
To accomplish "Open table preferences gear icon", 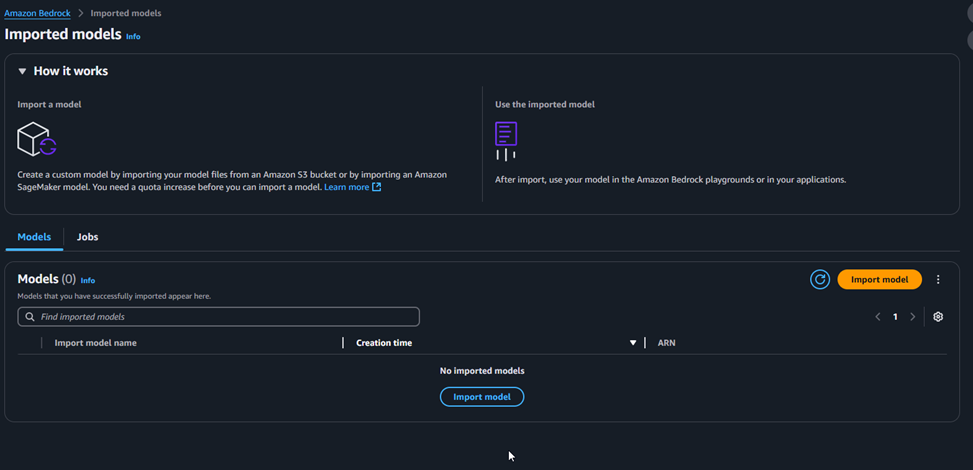I will (938, 317).
